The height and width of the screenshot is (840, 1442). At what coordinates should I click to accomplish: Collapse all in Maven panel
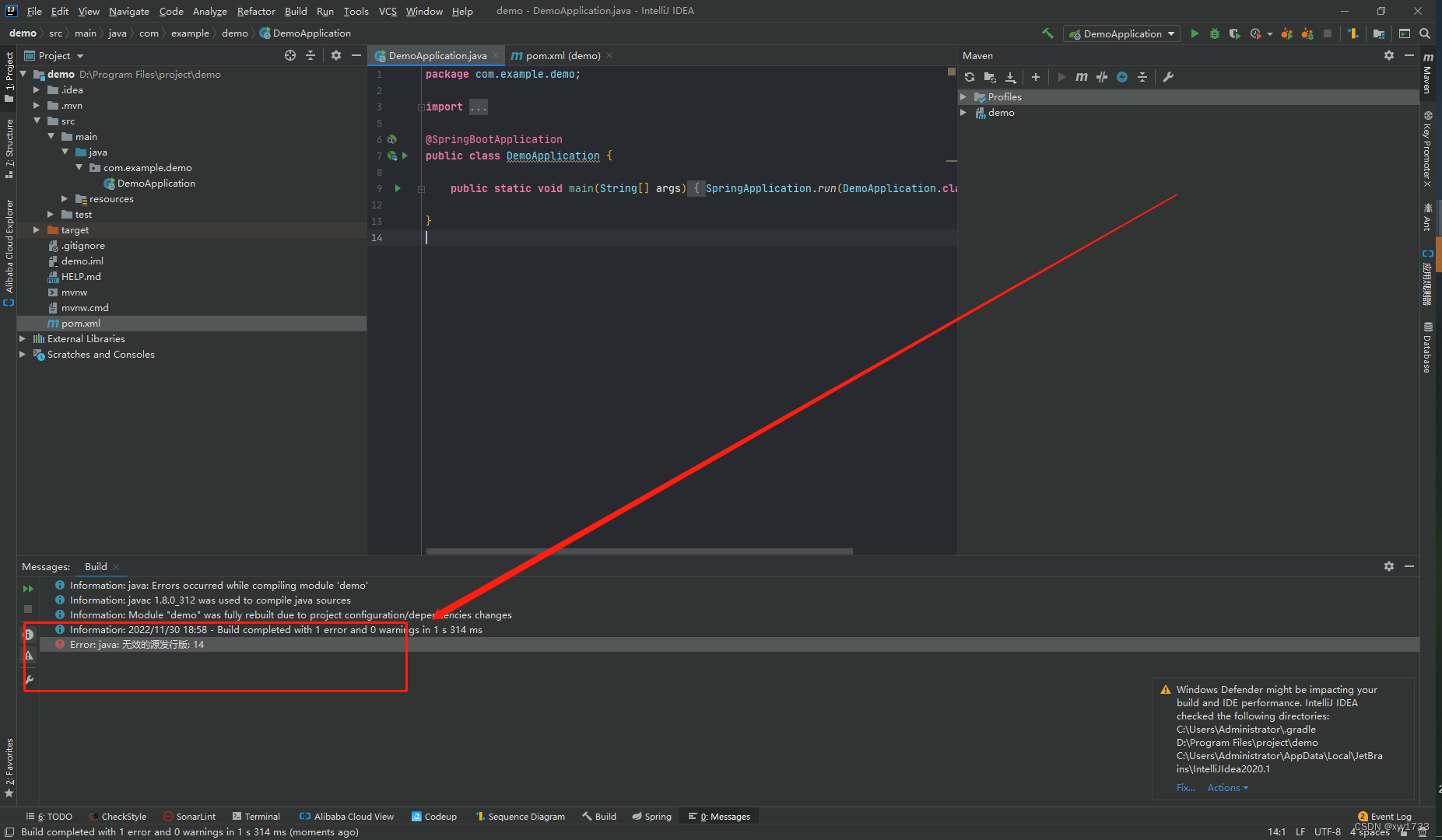click(x=1142, y=77)
